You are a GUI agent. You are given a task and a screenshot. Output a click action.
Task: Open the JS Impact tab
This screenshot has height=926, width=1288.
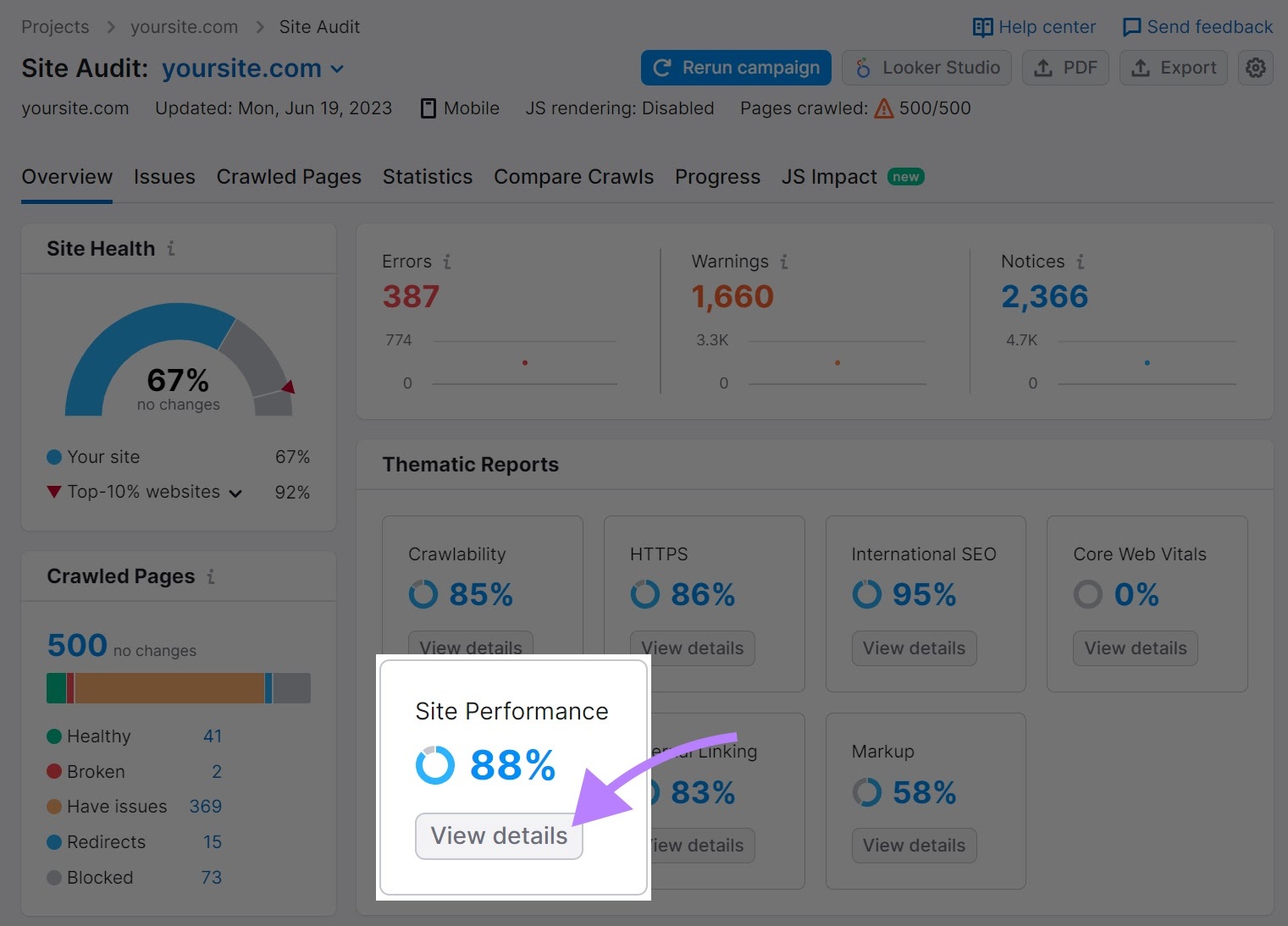click(828, 177)
